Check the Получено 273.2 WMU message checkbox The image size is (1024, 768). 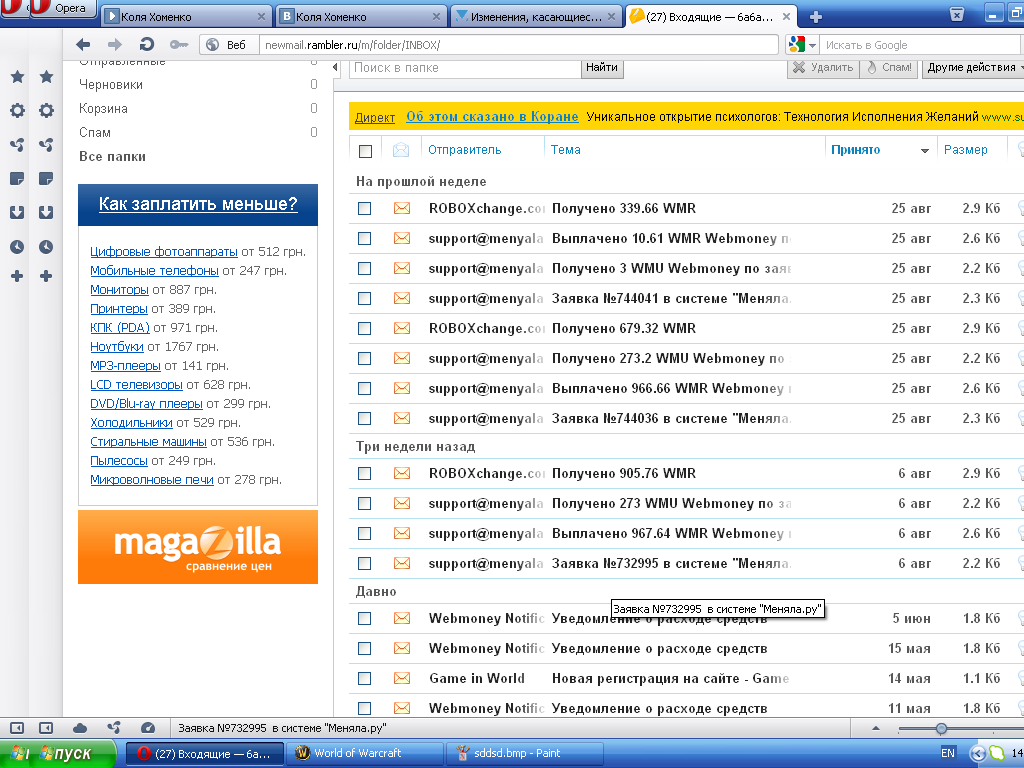click(x=364, y=359)
